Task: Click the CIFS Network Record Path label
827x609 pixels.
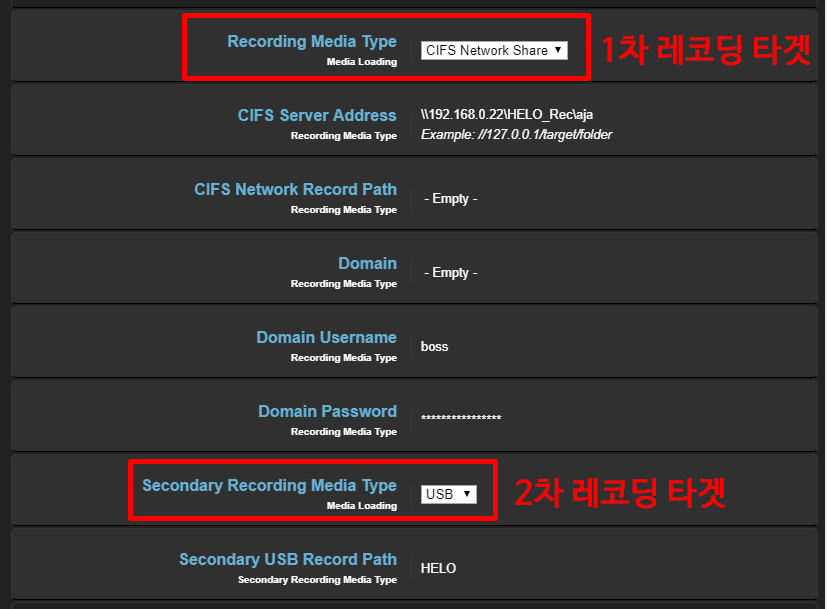Action: click(295, 190)
